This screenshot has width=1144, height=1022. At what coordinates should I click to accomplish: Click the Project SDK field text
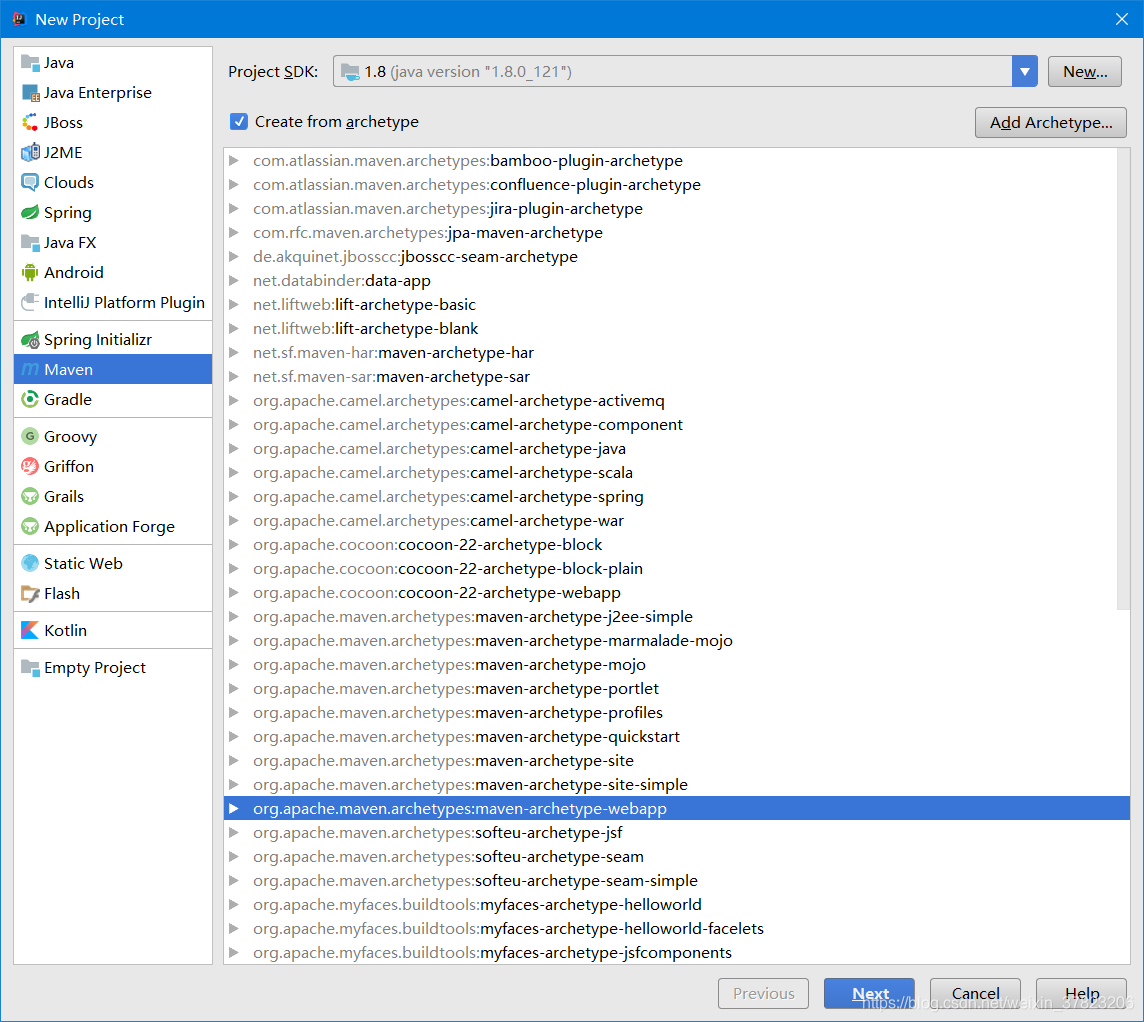tap(468, 71)
